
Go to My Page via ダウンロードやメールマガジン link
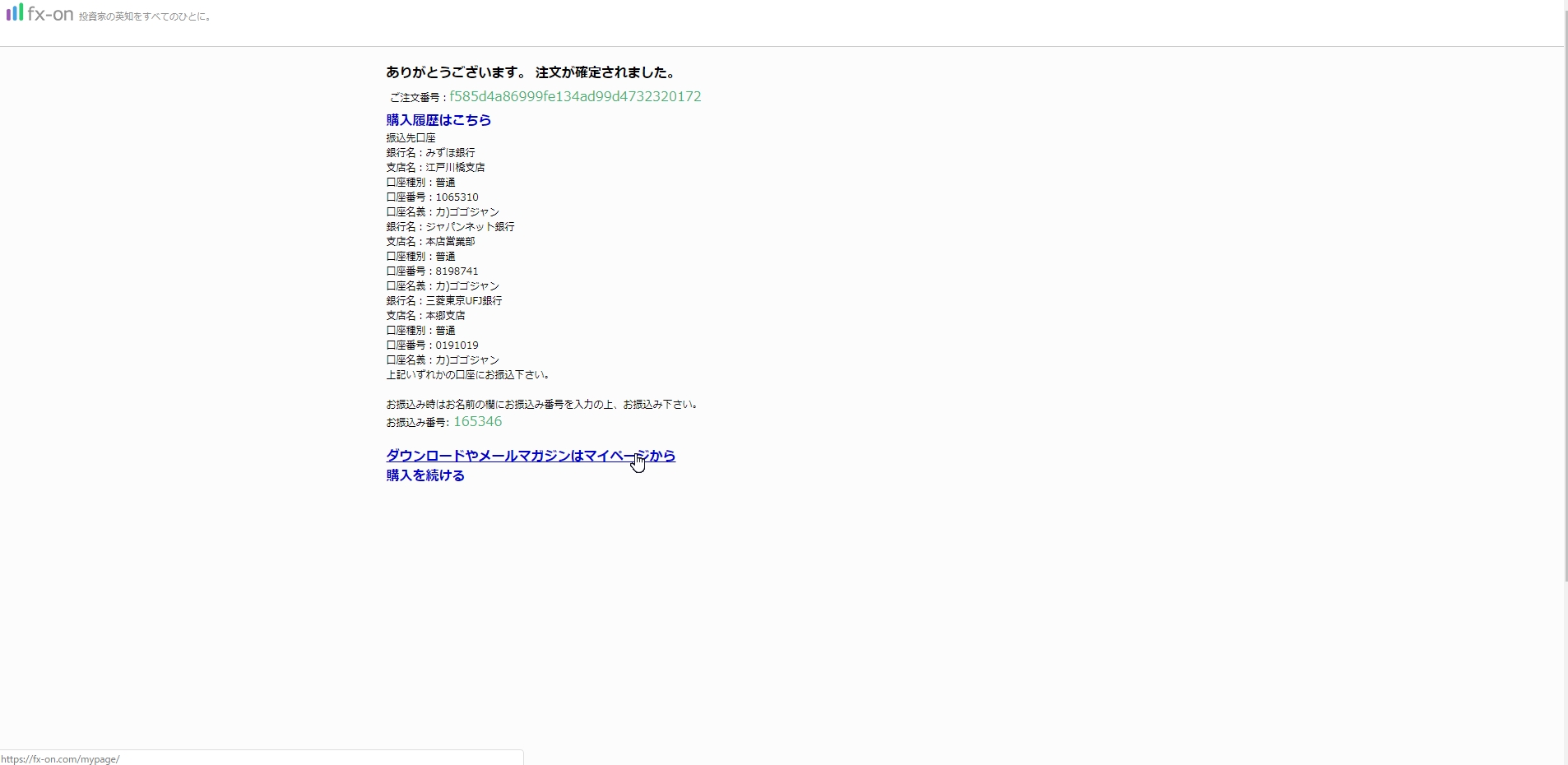(x=530, y=456)
